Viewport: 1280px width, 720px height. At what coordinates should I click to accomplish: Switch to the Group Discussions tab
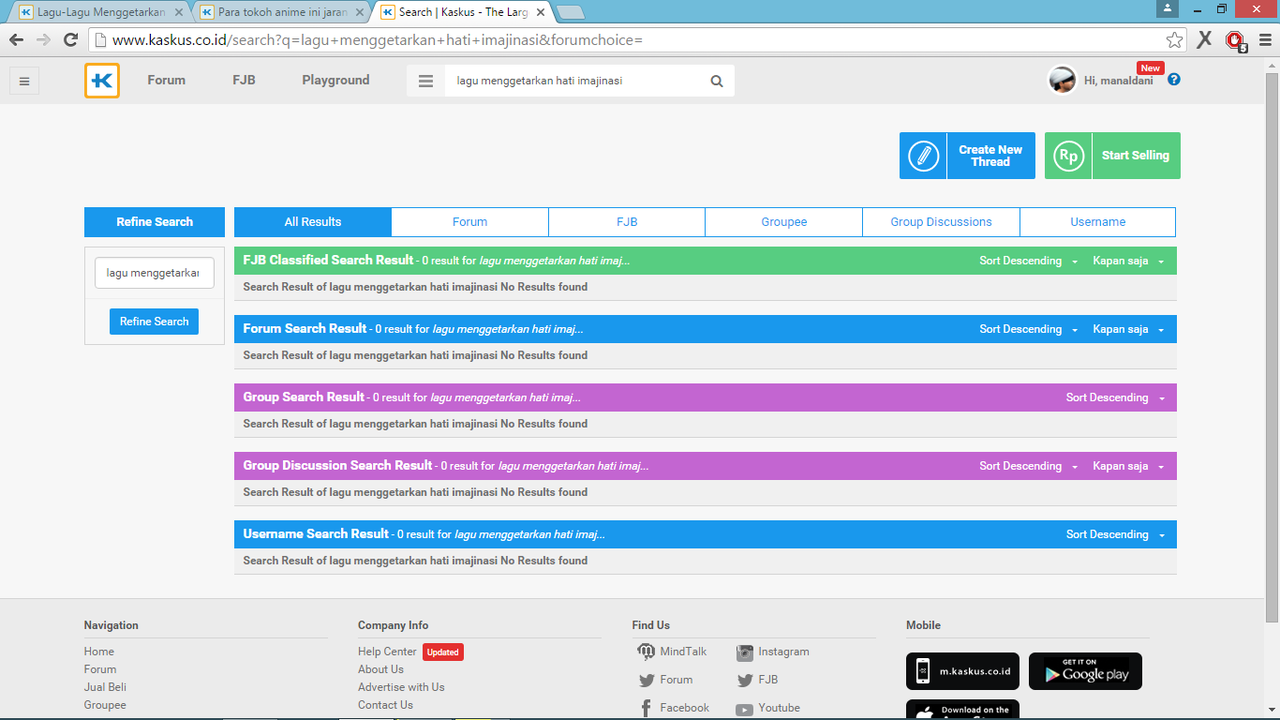(941, 222)
